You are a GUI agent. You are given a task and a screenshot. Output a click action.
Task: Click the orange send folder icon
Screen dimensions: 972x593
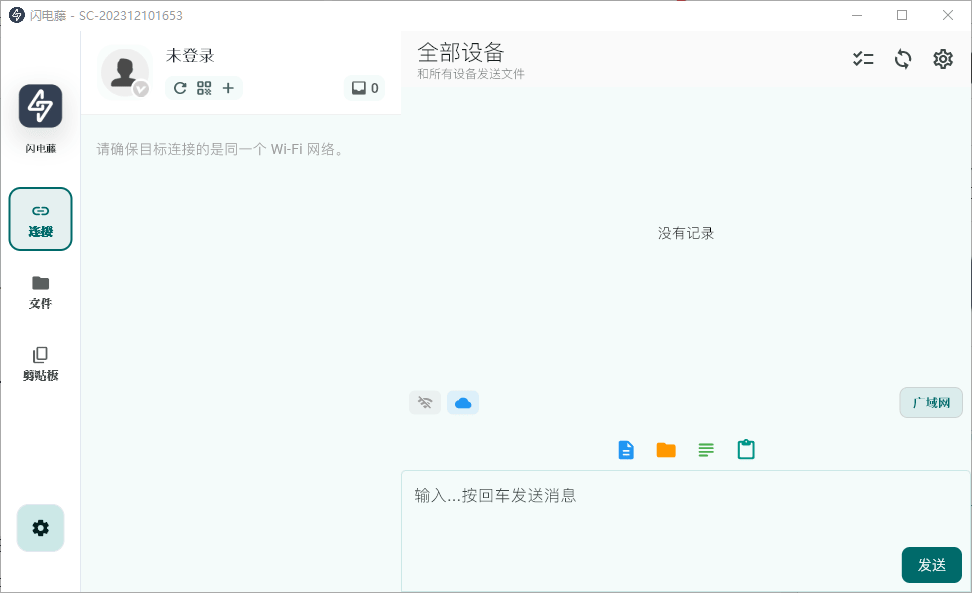666,450
